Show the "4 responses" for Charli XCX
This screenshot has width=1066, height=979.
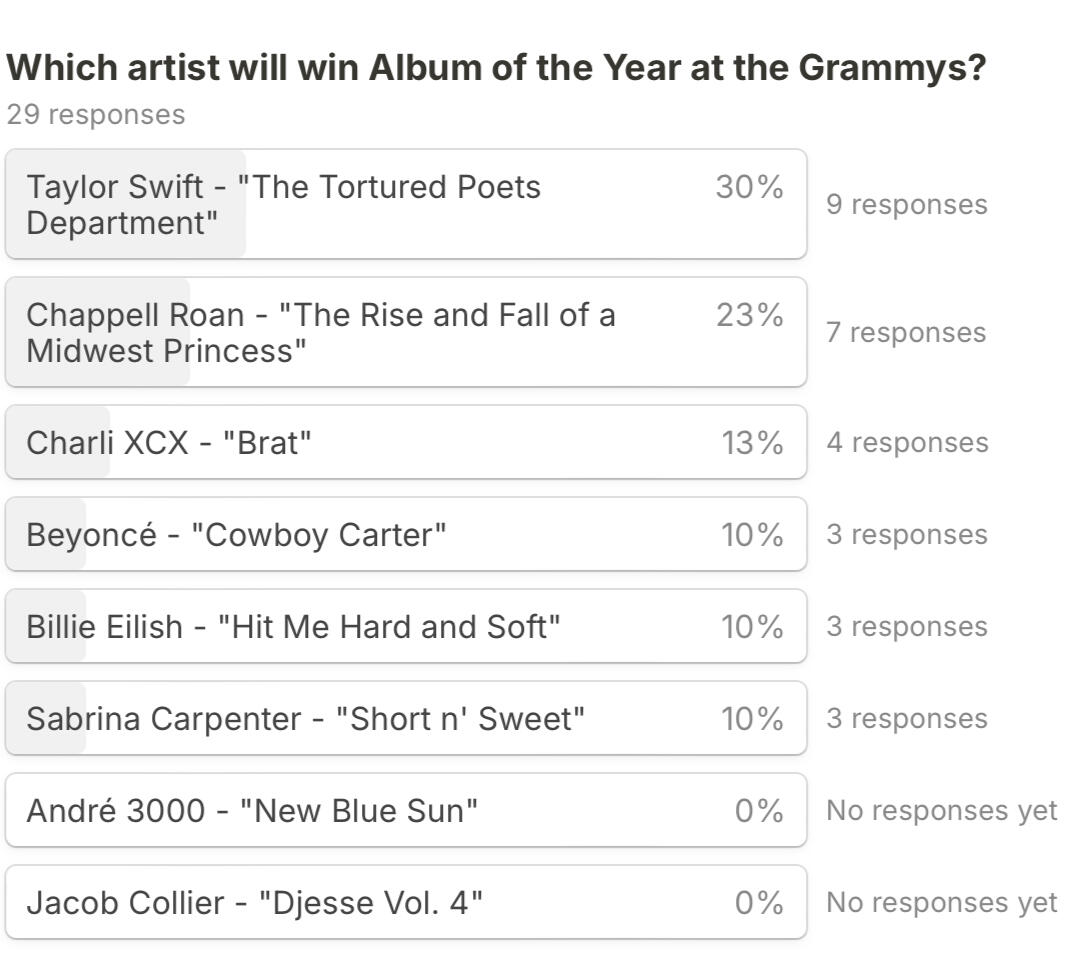(x=906, y=443)
